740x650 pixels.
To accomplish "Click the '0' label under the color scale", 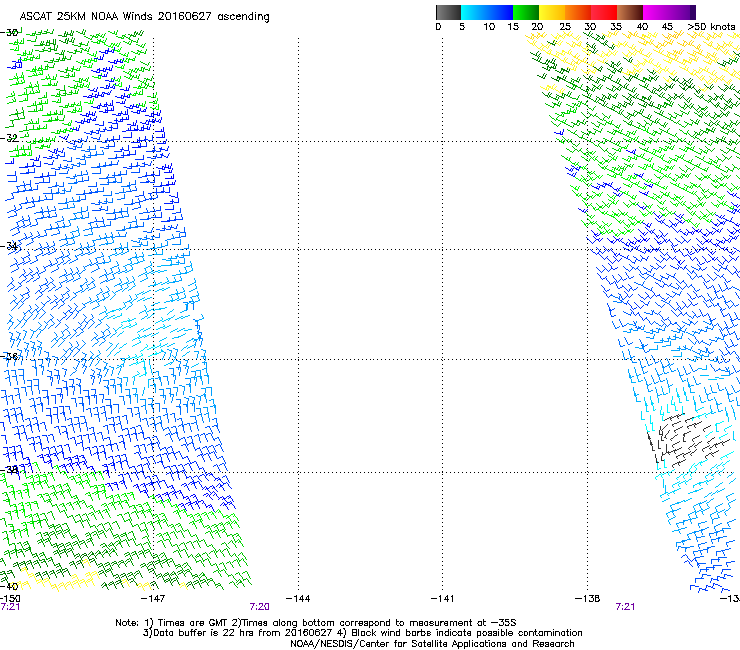I will 438,27.
